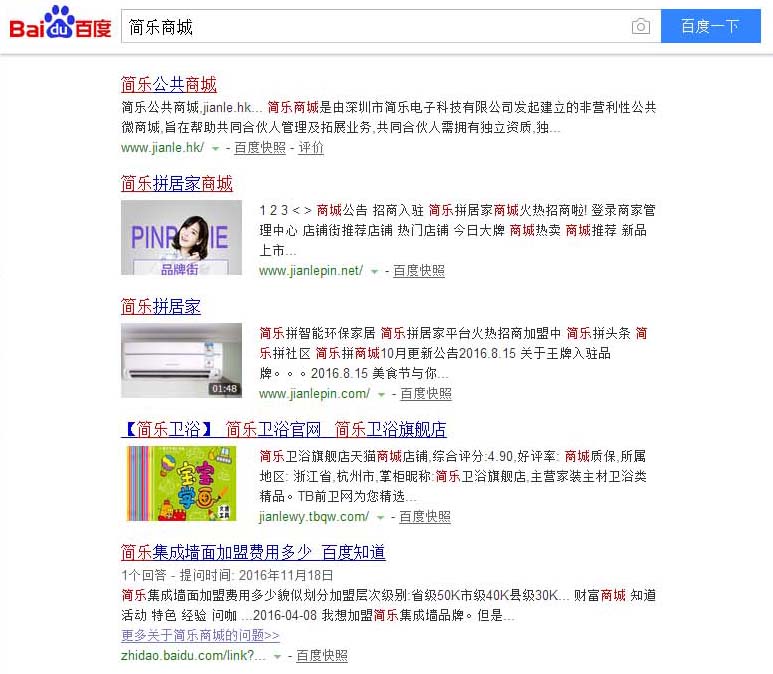Image resolution: width=773 pixels, height=674 pixels.
Task: Open 百度快照 for www.jianle.hk result
Action: click(260, 147)
